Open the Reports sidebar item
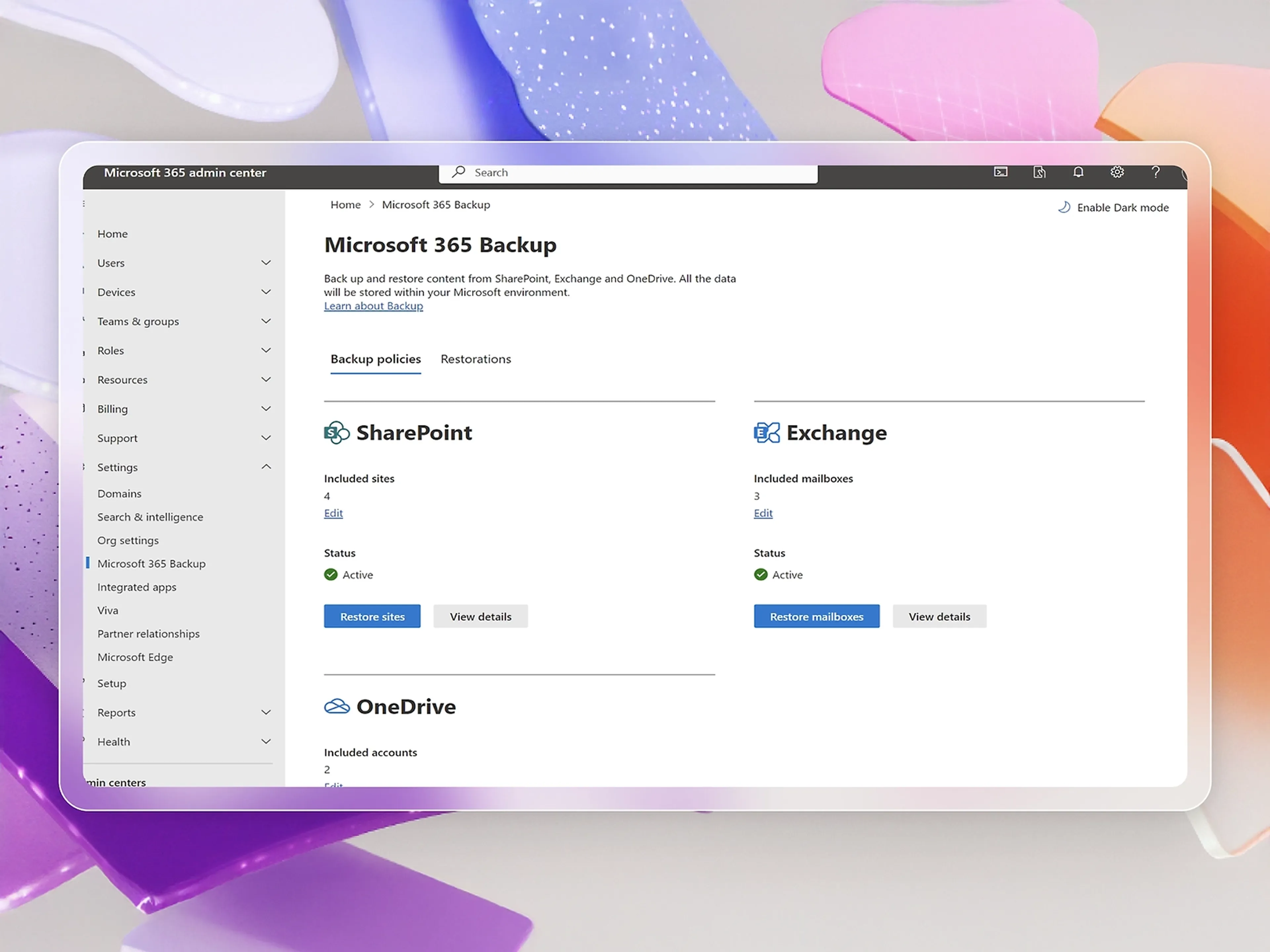 116,713
